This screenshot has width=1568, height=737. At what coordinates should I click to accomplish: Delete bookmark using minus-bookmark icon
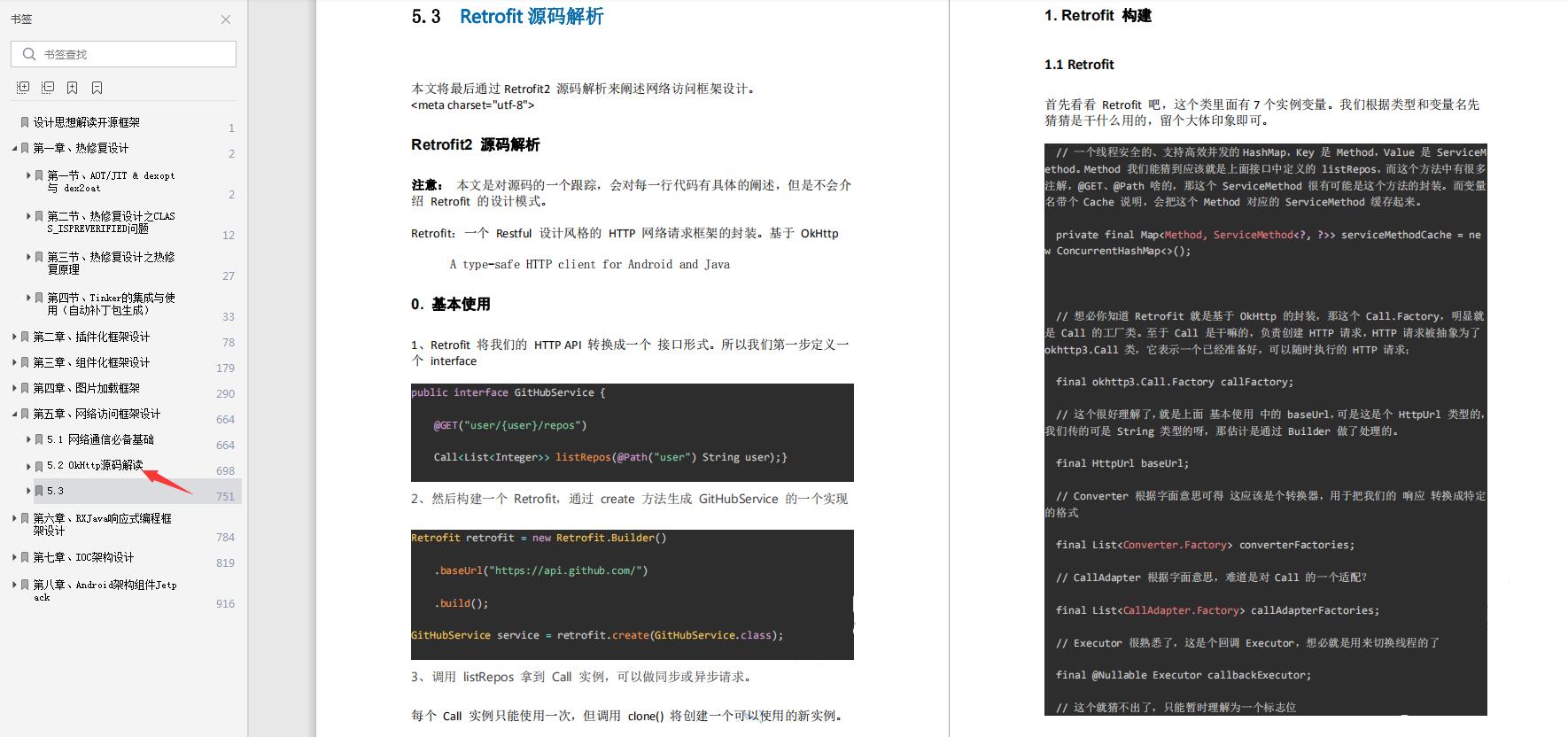(97, 88)
